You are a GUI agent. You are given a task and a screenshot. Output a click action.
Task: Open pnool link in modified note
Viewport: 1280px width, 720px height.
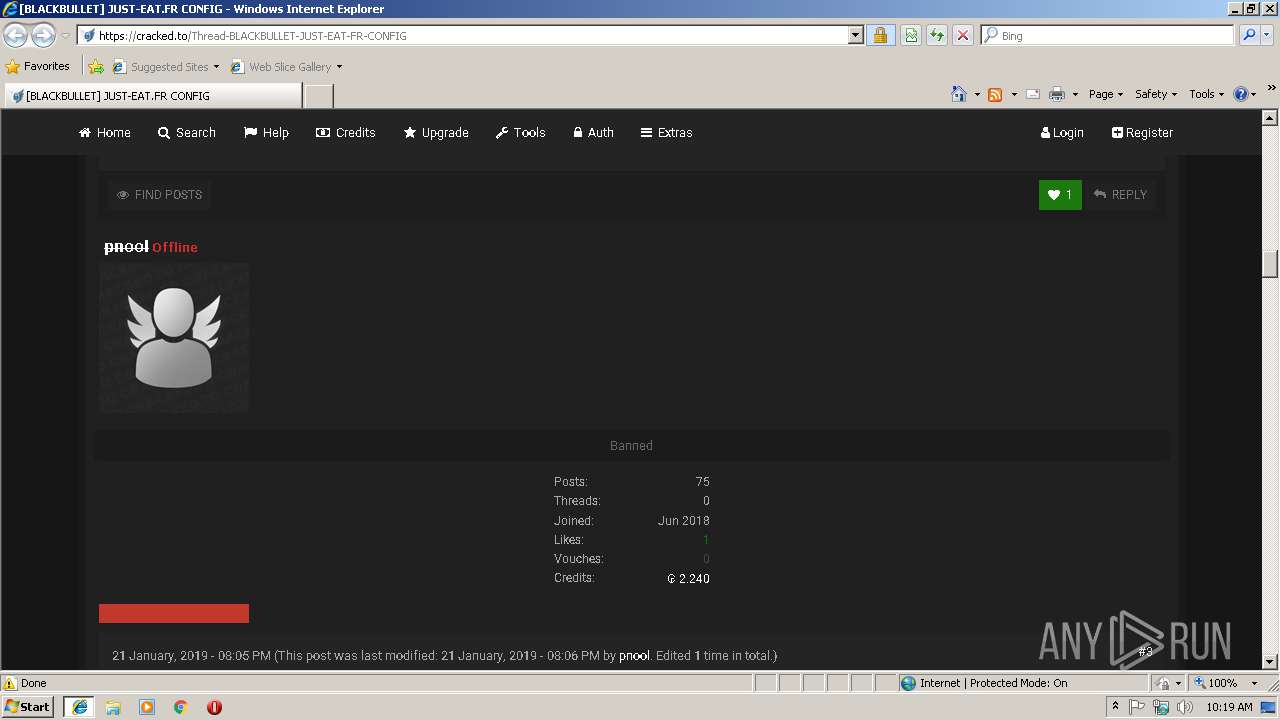[x=634, y=656]
